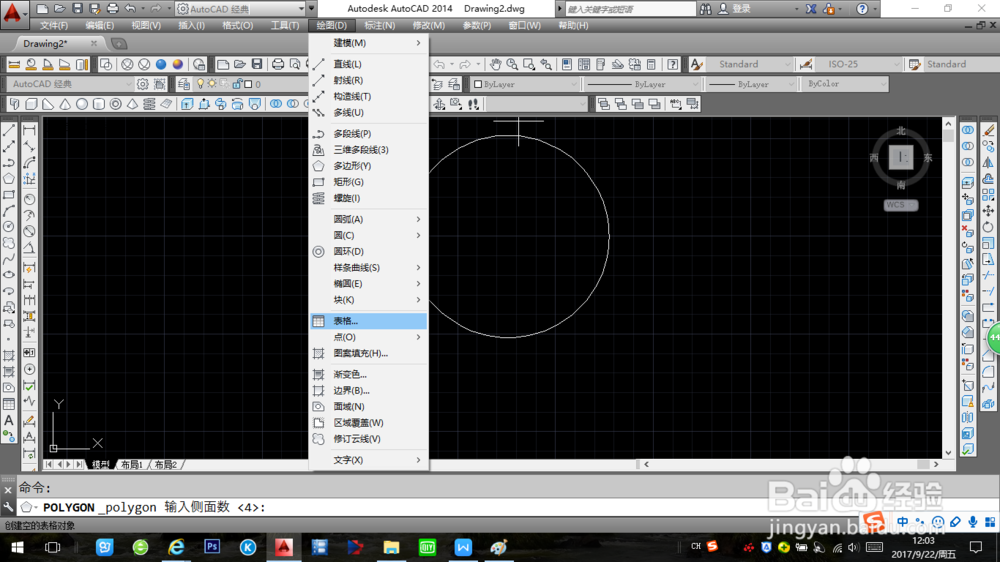The width and height of the screenshot is (1000, 562).
Task: Open Windows notification center icon
Action: [x=976, y=547]
